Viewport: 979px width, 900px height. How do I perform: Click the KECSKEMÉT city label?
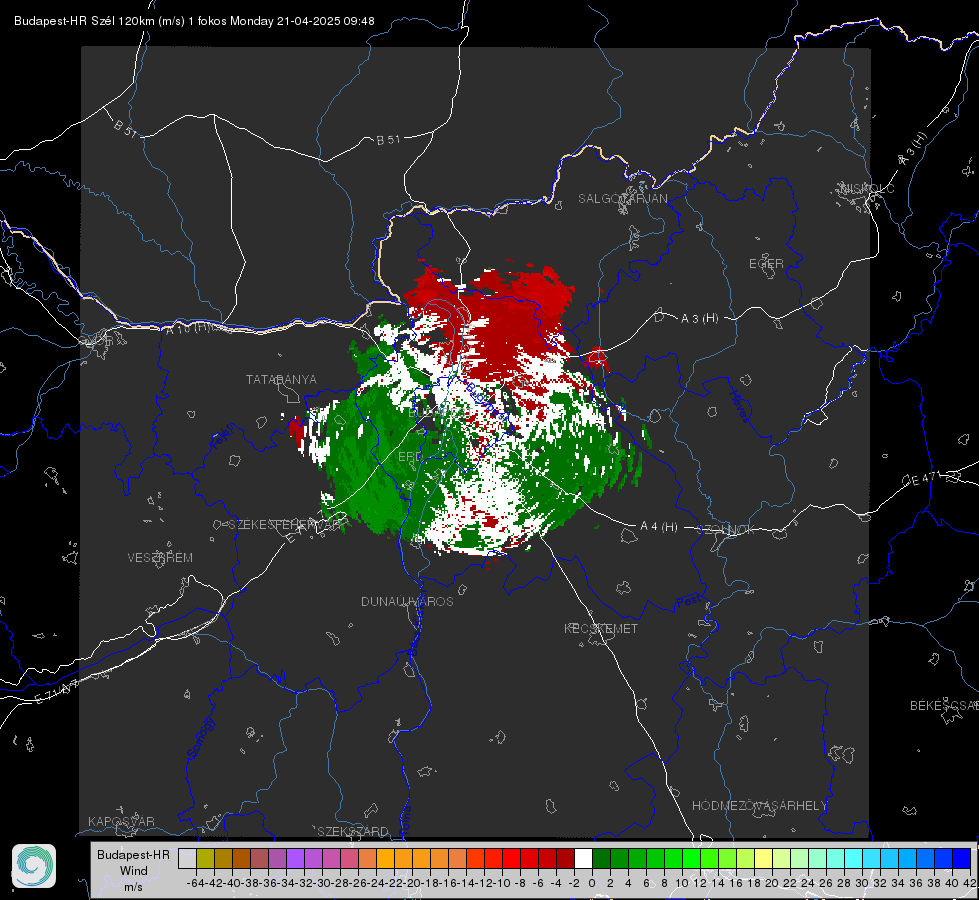pyautogui.click(x=601, y=628)
